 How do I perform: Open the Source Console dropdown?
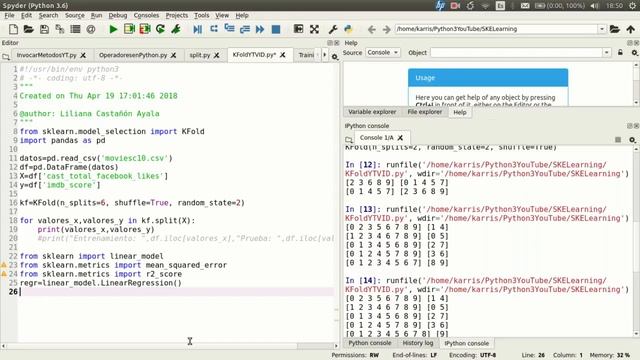coord(382,53)
